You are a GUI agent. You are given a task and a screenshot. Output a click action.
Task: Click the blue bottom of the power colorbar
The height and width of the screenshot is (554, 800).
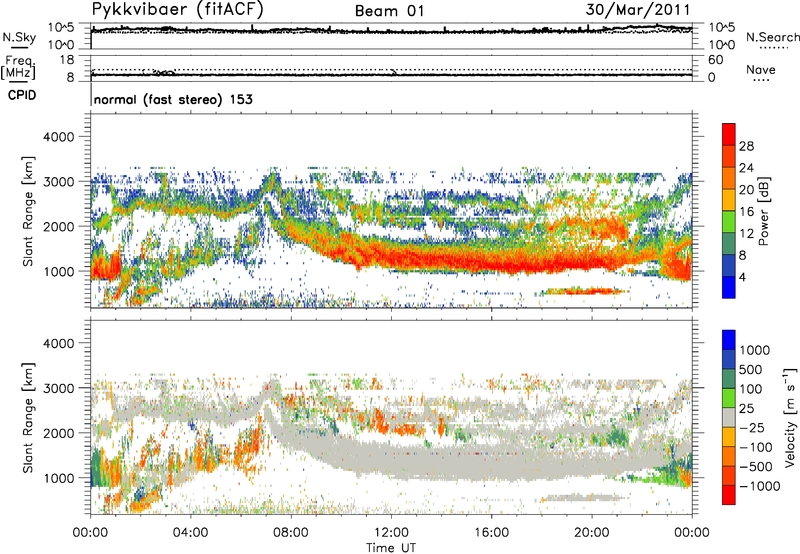tap(729, 287)
